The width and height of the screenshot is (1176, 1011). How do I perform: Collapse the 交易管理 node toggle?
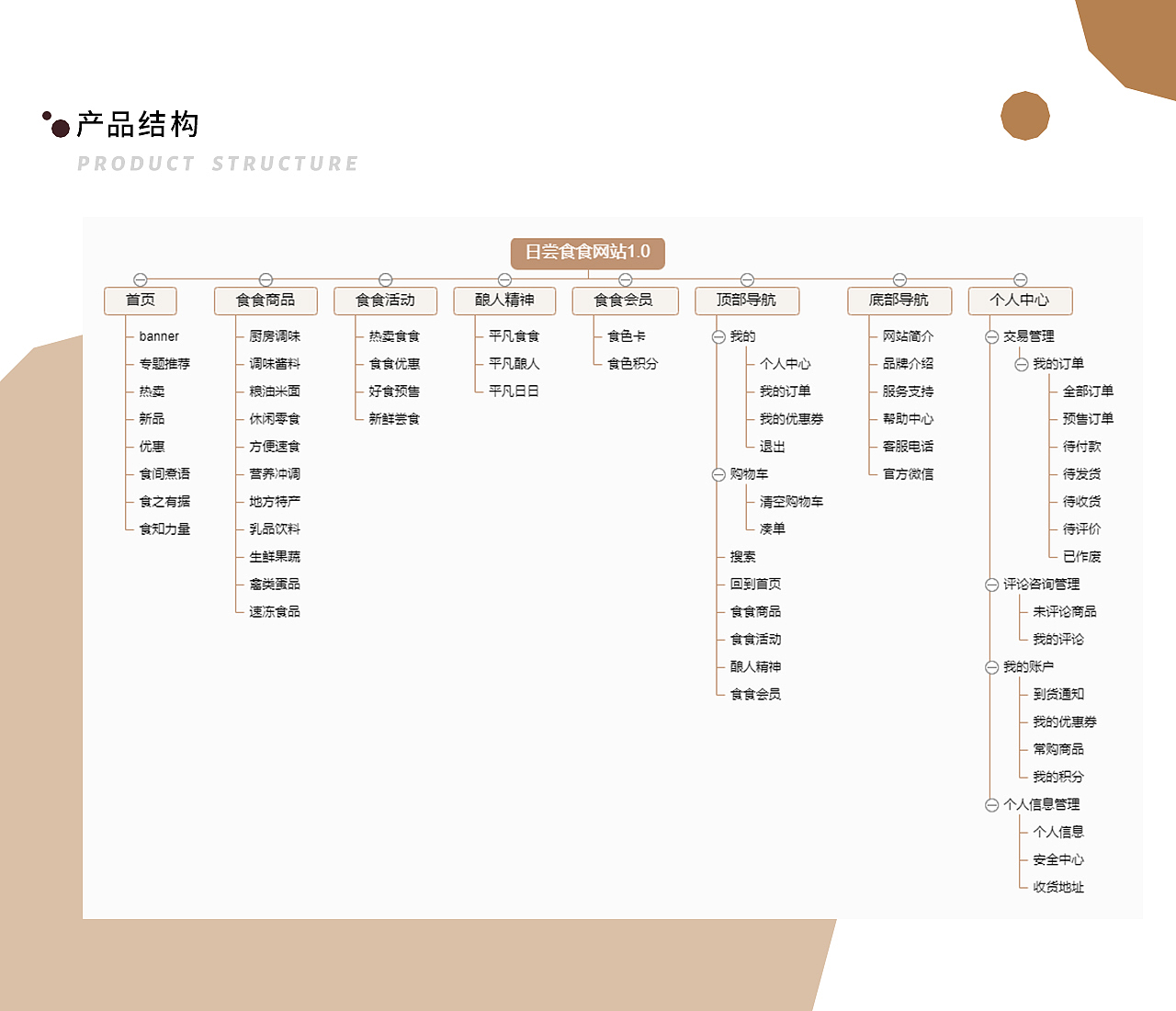(x=991, y=337)
